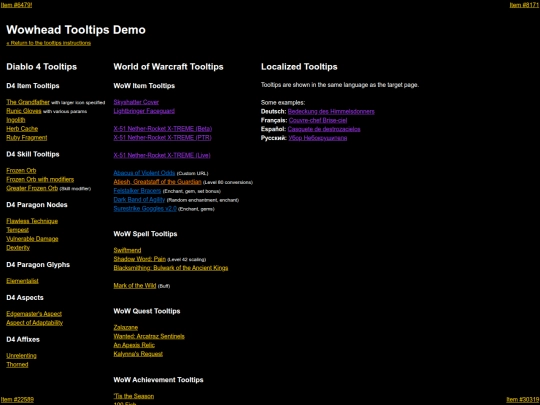Open the Français Couvre-chef link
Image resolution: width=540 pixels, height=405 pixels.
[x=318, y=120]
